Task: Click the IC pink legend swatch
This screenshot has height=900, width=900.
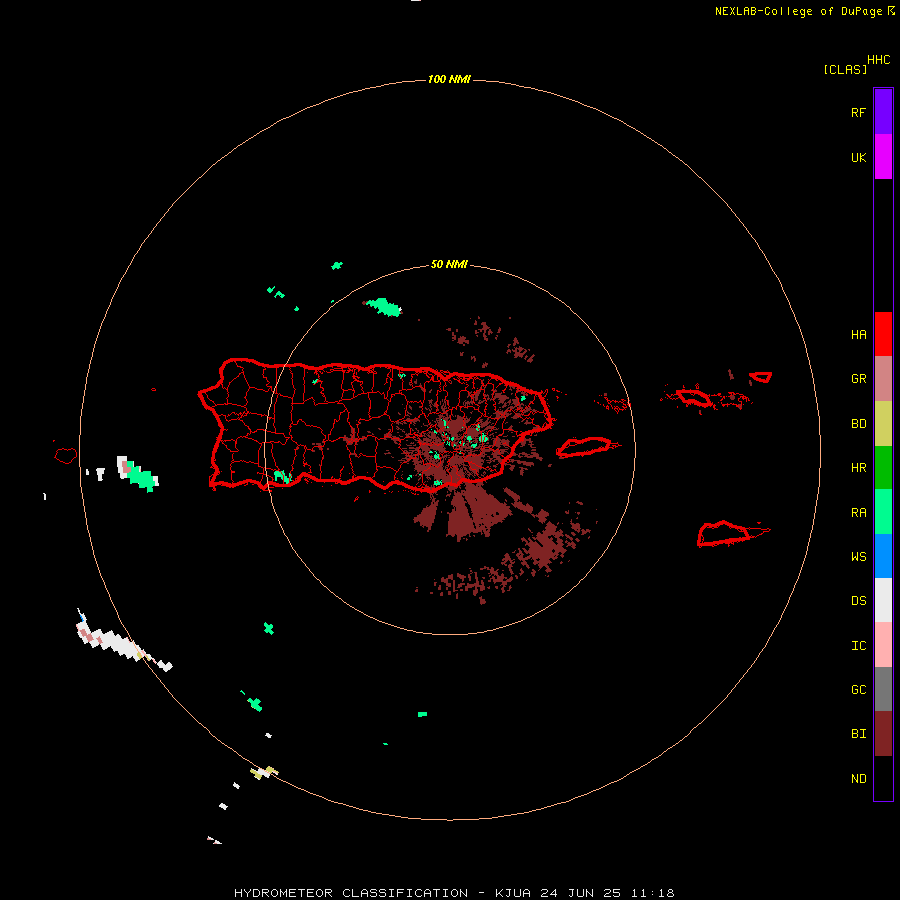Action: point(883,645)
